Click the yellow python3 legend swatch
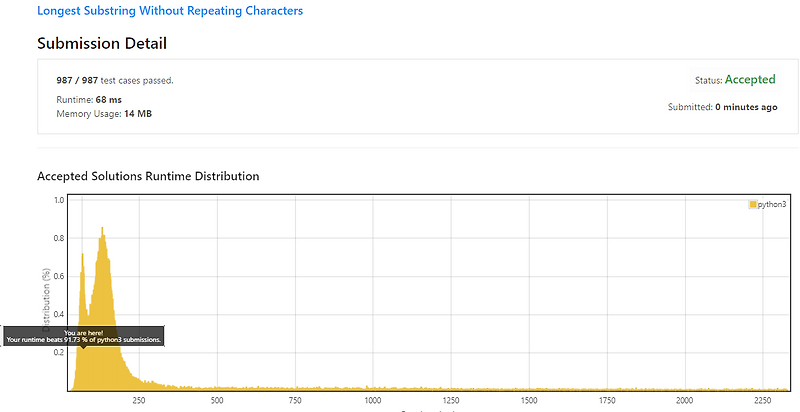Screen dimensions: 800x412 click(753, 204)
